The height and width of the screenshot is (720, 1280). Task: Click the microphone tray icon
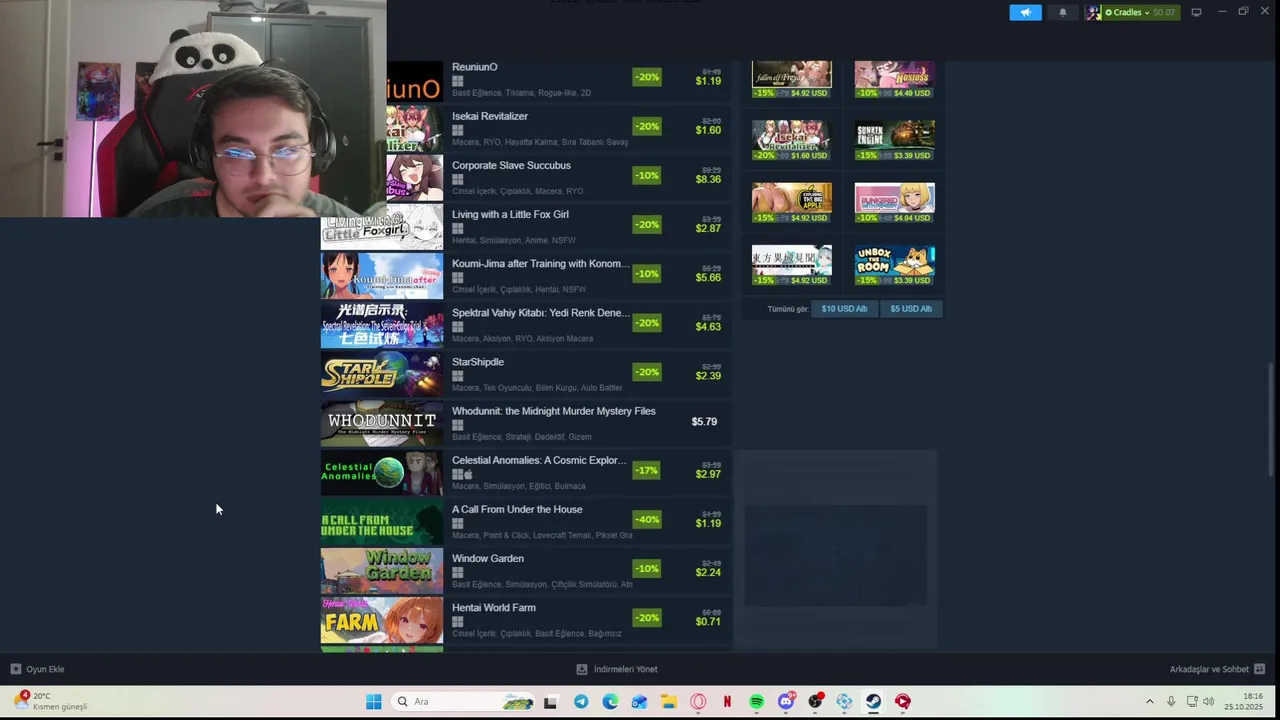(x=1171, y=702)
